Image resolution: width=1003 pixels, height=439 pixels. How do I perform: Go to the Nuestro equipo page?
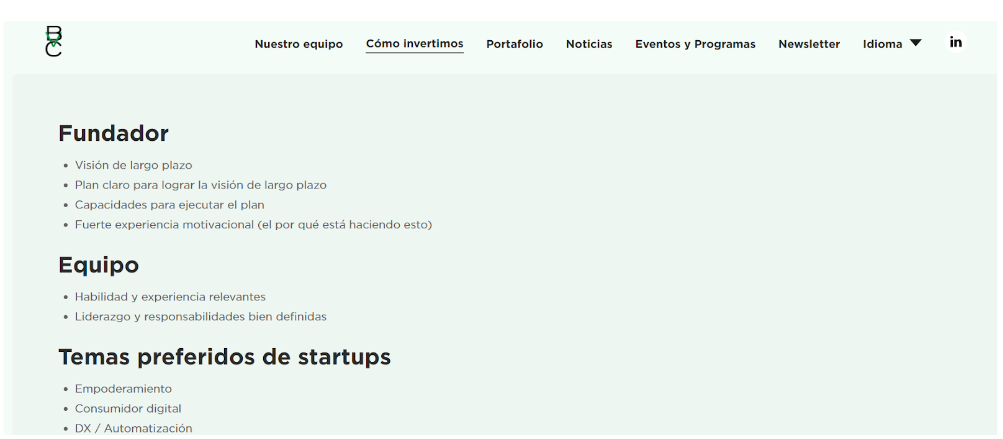(298, 44)
